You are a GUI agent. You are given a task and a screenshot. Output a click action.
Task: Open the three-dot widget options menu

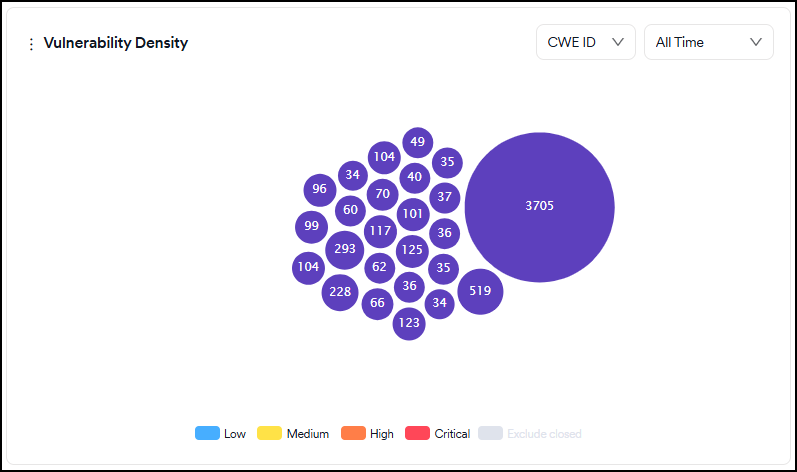[x=31, y=44]
